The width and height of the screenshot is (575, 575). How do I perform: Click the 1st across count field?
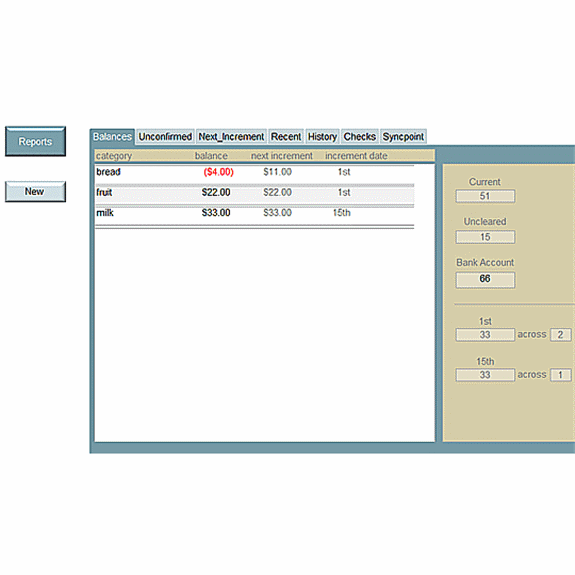pyautogui.click(x=560, y=335)
